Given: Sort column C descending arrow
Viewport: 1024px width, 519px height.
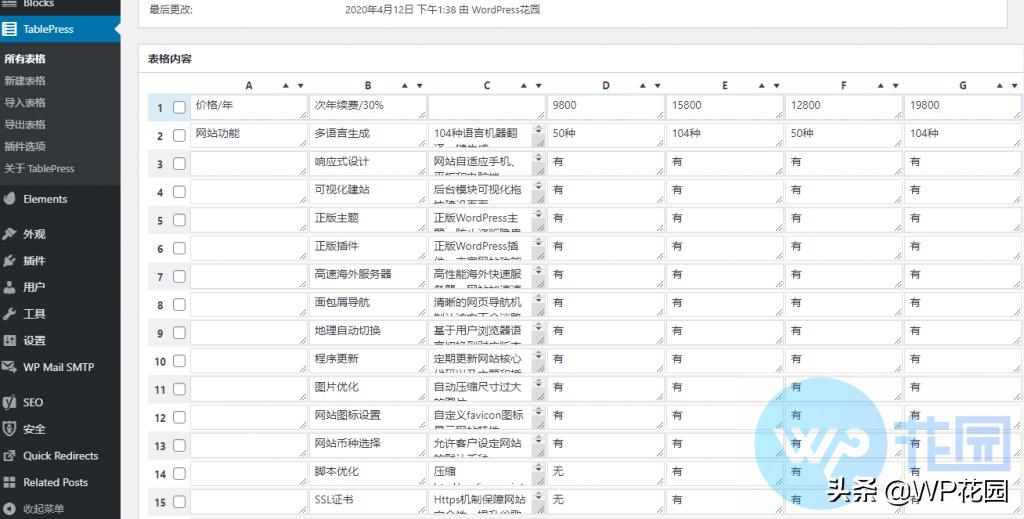Looking at the screenshot, I should pos(539,86).
